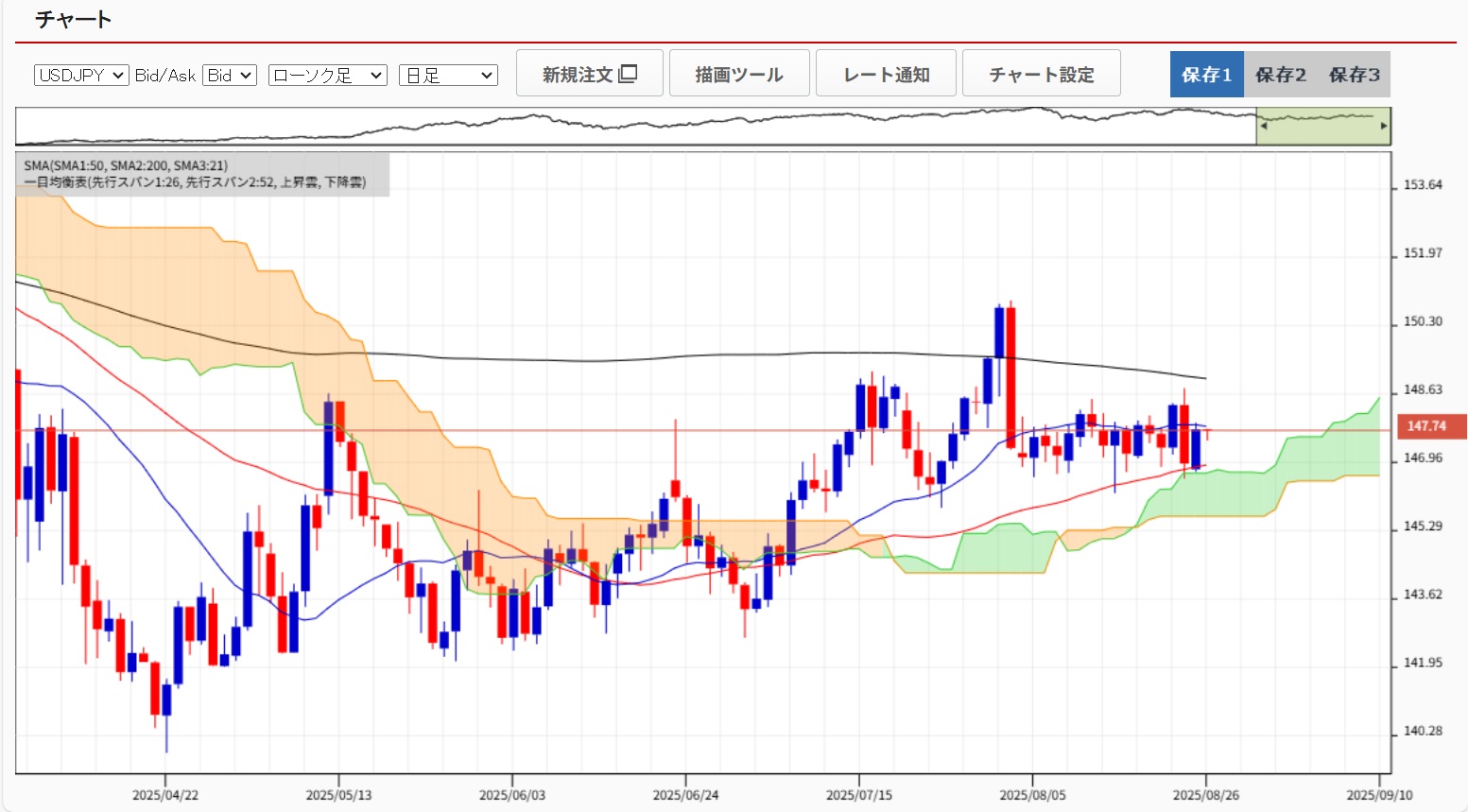The height and width of the screenshot is (812, 1468).
Task: Click the right arrow of the overview range selector
Action: click(x=1384, y=126)
